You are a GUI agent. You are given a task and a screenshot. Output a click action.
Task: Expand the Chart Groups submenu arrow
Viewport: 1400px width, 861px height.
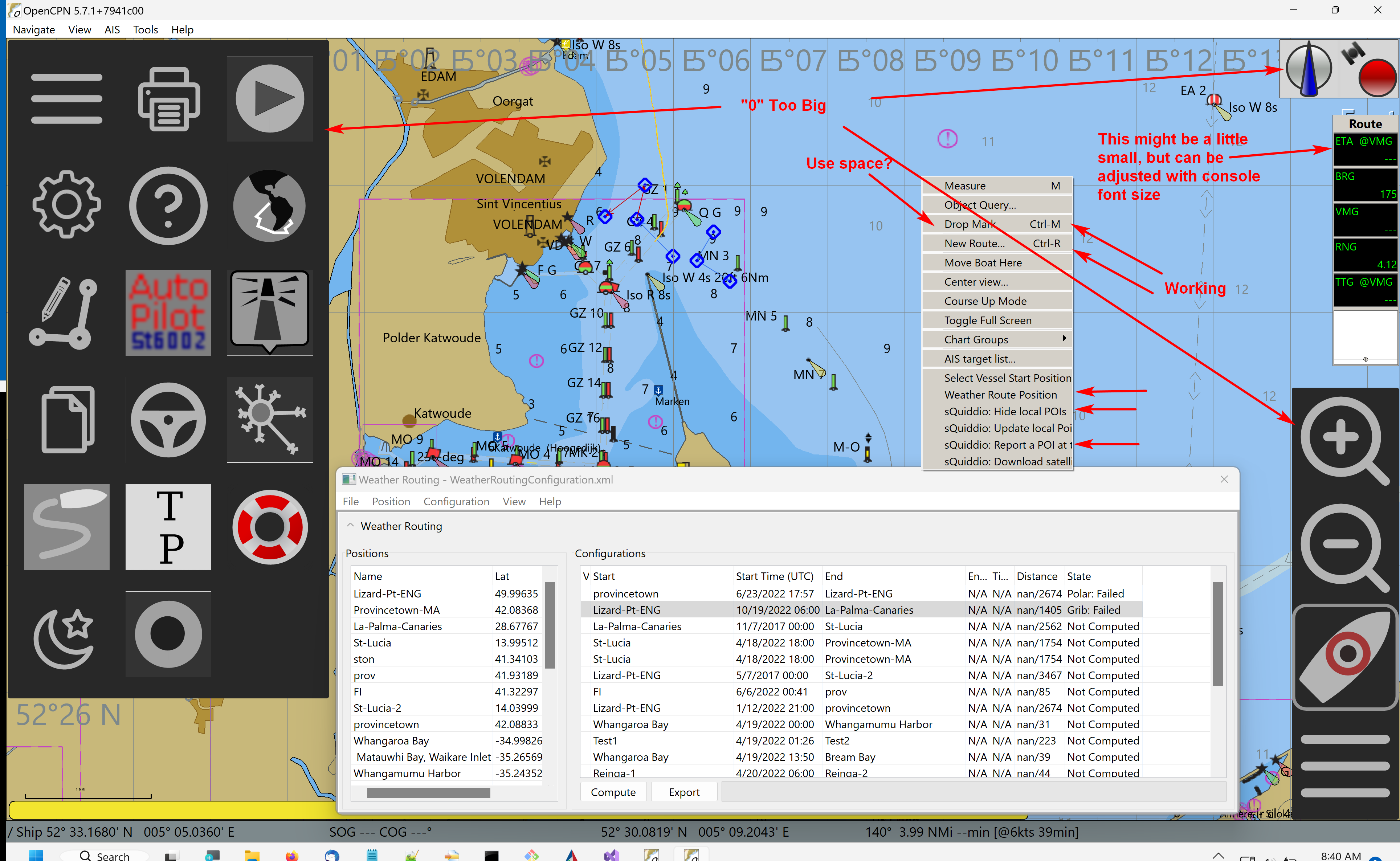pos(1064,339)
